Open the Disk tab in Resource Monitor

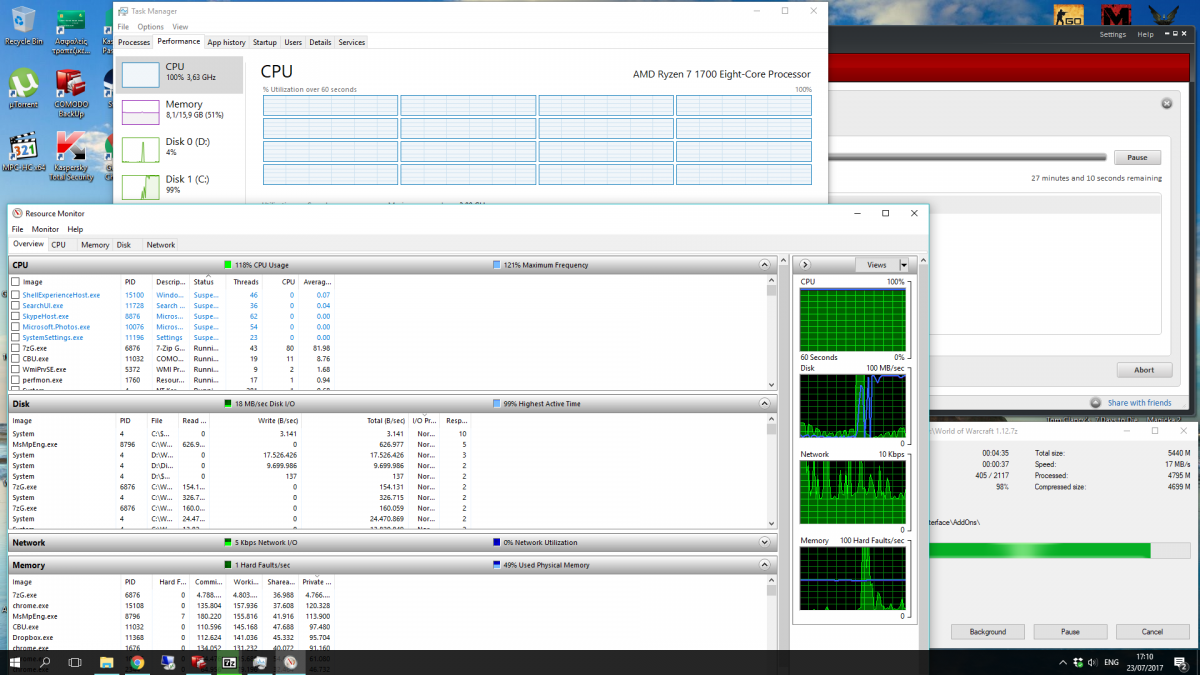coord(124,244)
